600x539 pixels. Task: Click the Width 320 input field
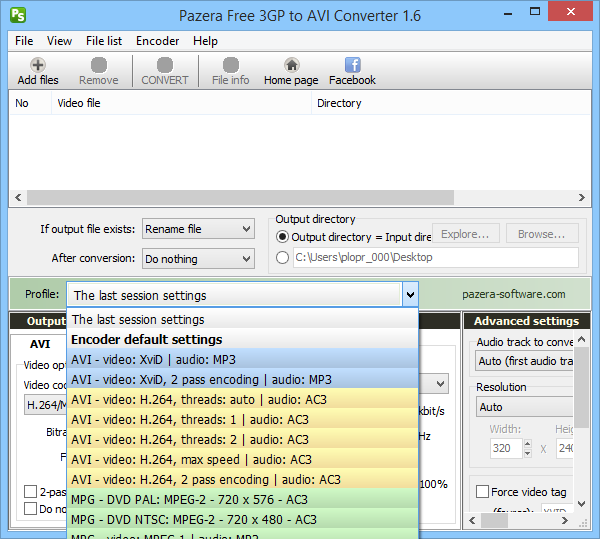point(506,448)
